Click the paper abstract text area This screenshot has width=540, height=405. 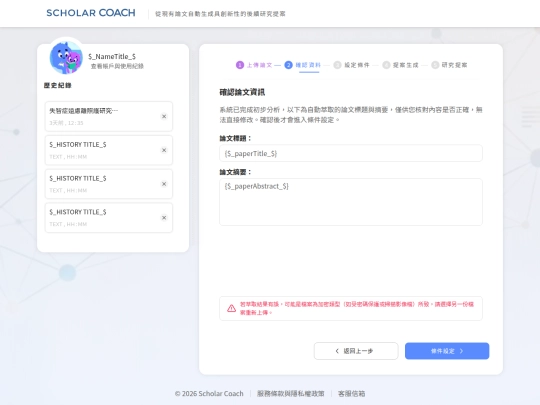coord(351,202)
